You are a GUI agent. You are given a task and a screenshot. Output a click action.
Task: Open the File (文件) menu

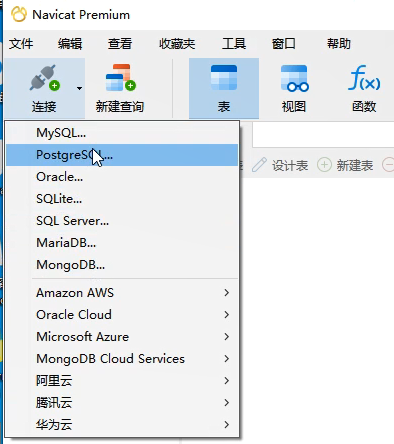click(21, 44)
